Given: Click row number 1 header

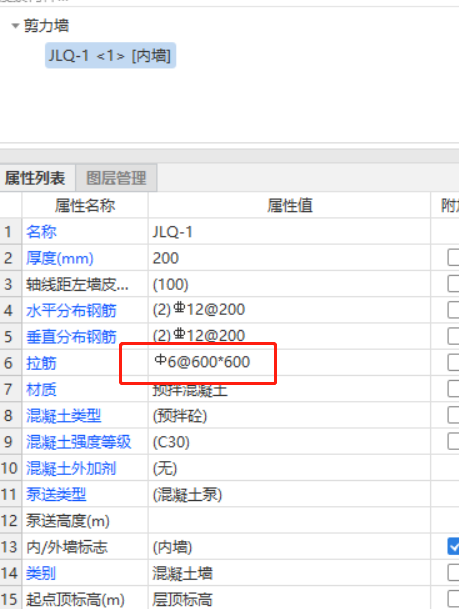Looking at the screenshot, I should pyautogui.click(x=10, y=232).
